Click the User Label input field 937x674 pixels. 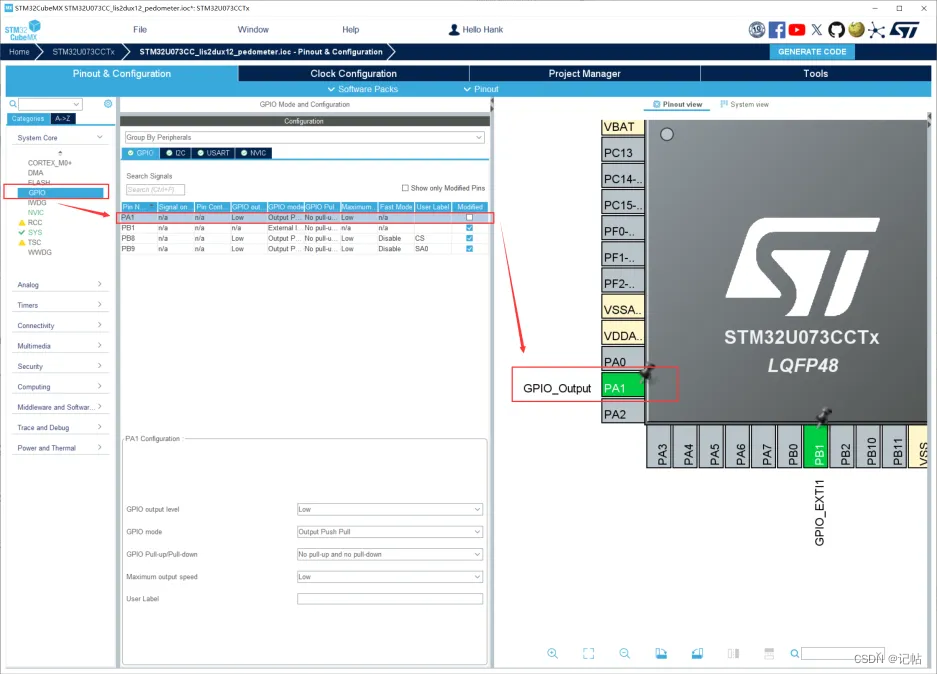(x=390, y=599)
